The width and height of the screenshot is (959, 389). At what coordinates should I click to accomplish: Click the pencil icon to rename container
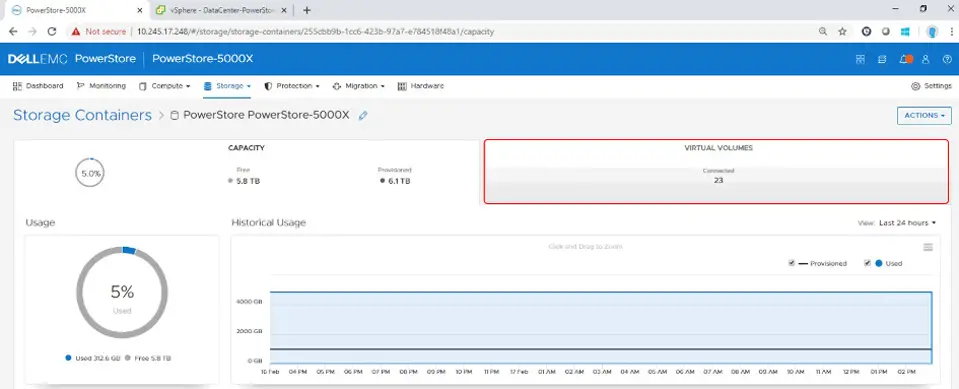pyautogui.click(x=363, y=115)
